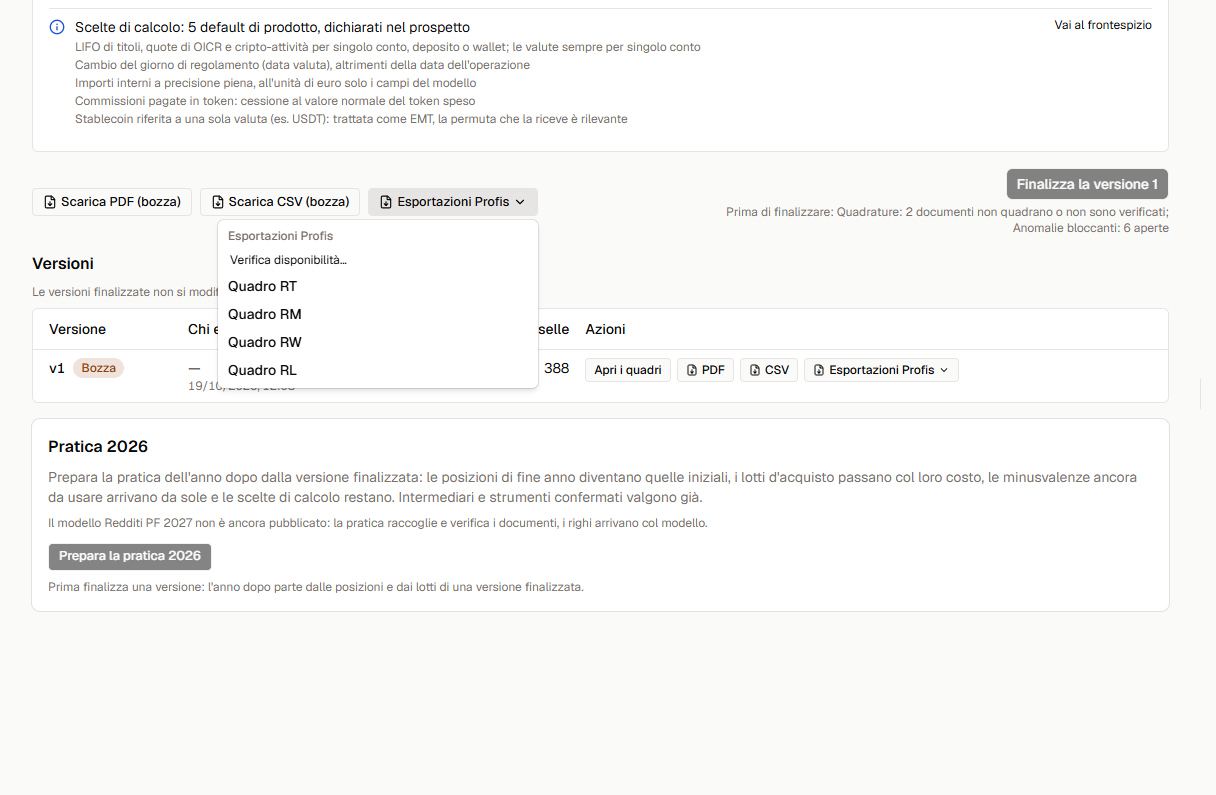Viewport: 1216px width, 795px height.
Task: Click the Pratica 2026 heading
Action: [98, 446]
